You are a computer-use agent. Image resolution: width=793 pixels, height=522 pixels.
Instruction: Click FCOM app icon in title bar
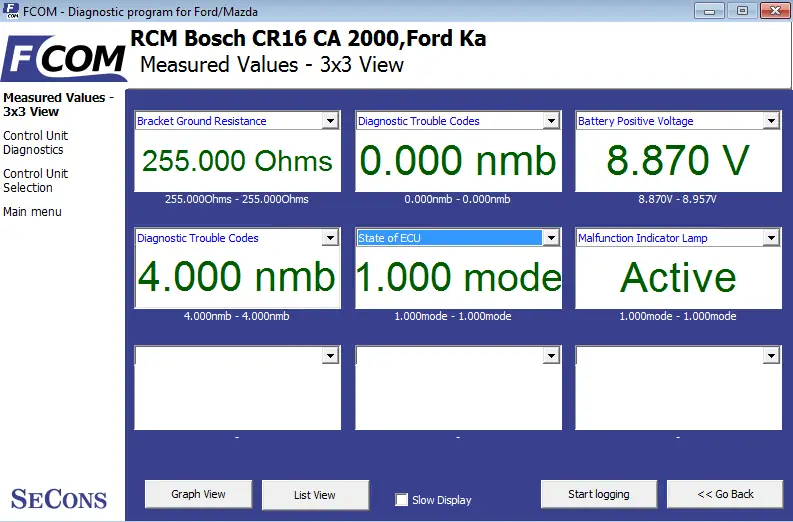pyautogui.click(x=11, y=11)
